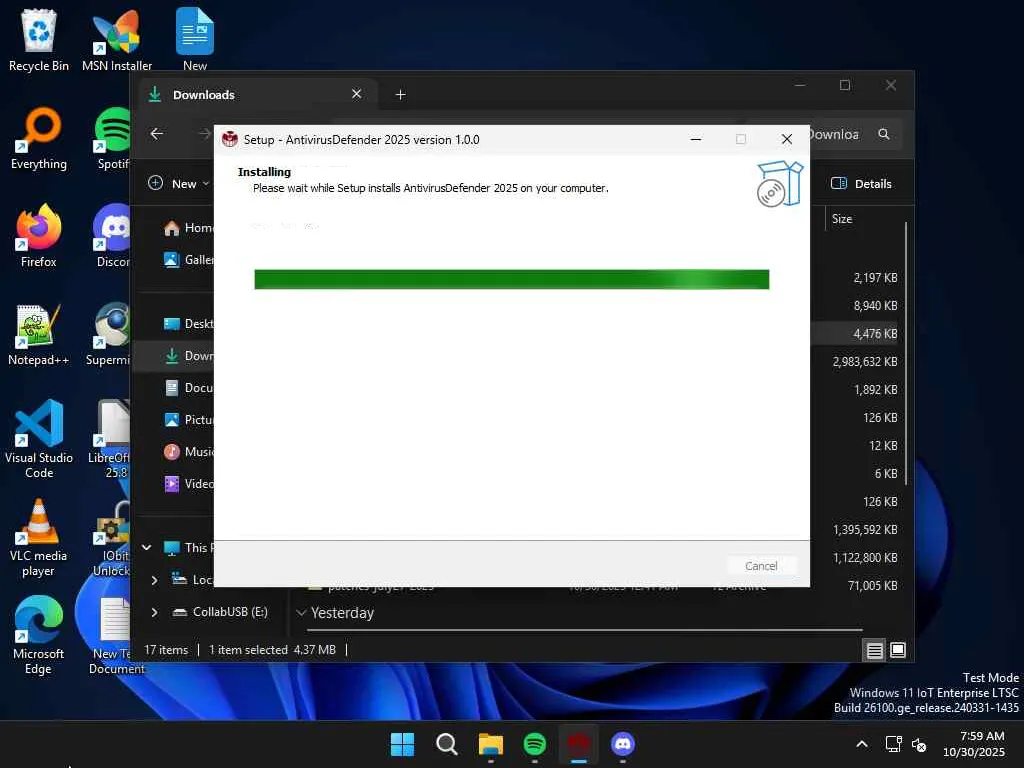
Task: Collapse the This PC tree node
Action: (x=147, y=547)
